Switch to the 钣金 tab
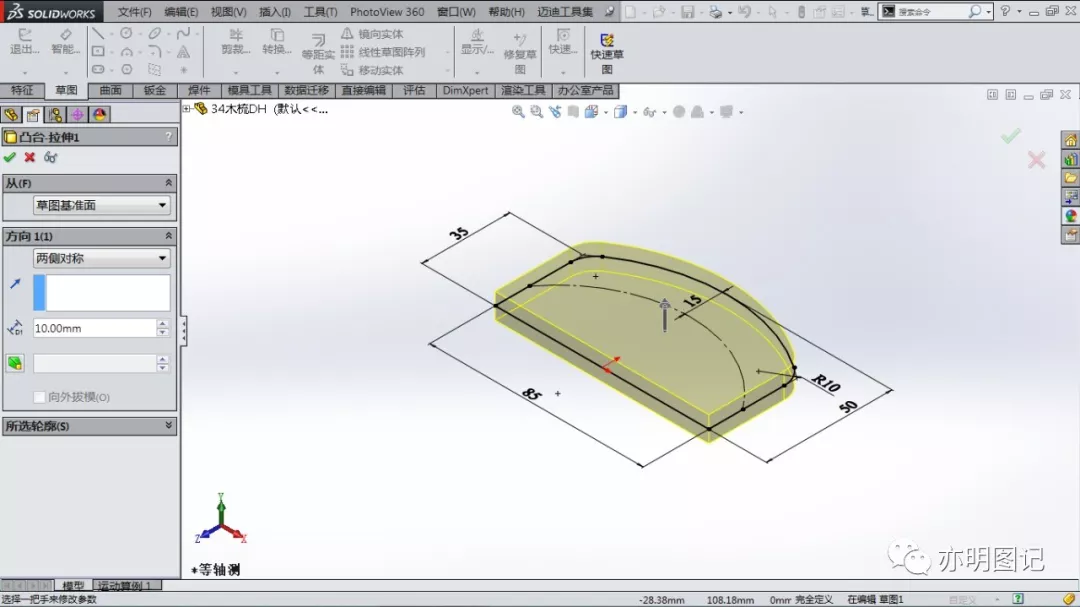This screenshot has height=607, width=1080. (154, 90)
